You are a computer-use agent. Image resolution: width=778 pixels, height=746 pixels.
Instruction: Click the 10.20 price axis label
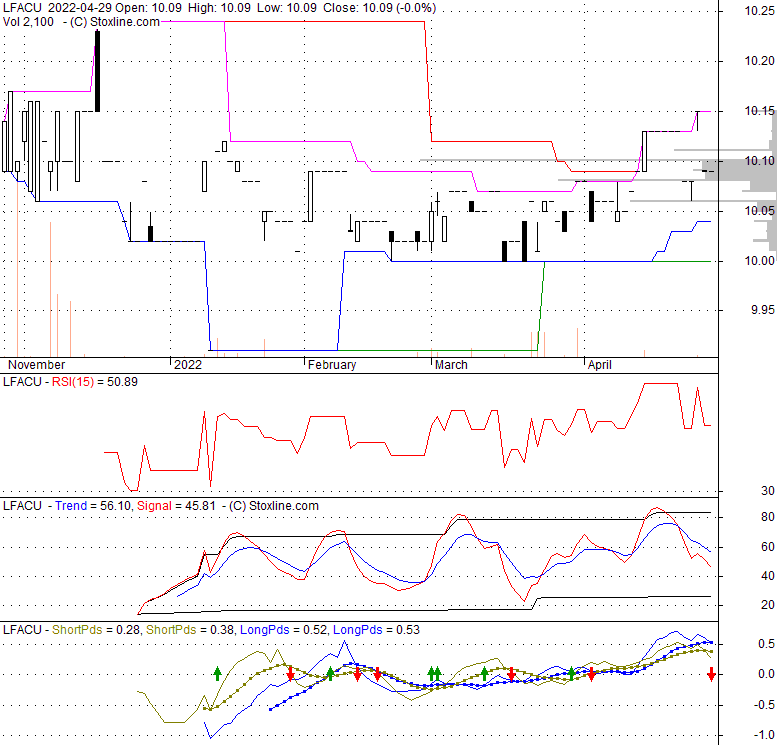click(x=759, y=61)
